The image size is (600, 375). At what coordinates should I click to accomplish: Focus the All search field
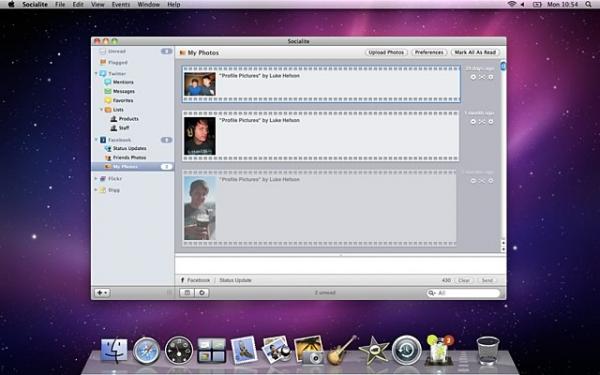463,293
